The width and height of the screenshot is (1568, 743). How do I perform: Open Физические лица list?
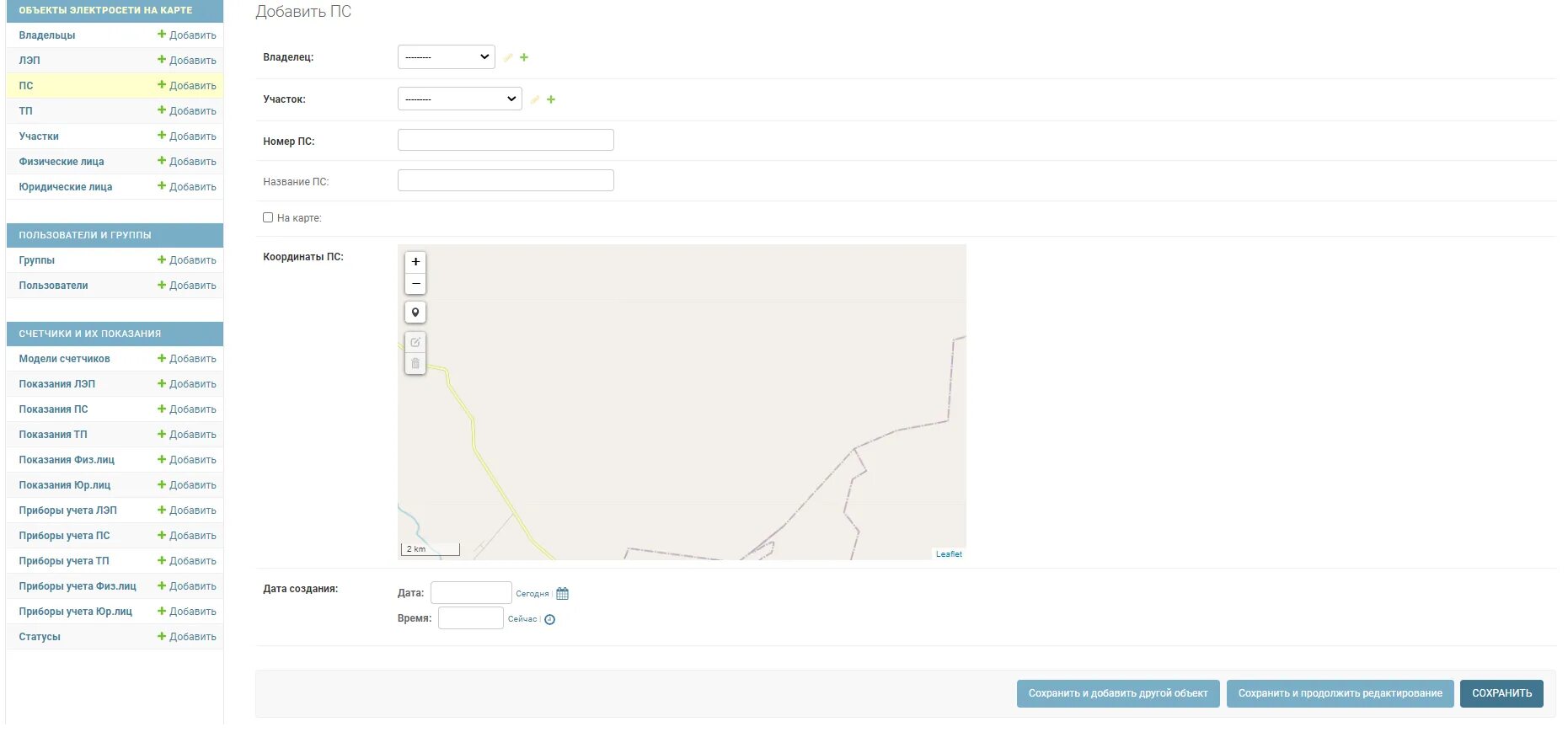tap(62, 162)
